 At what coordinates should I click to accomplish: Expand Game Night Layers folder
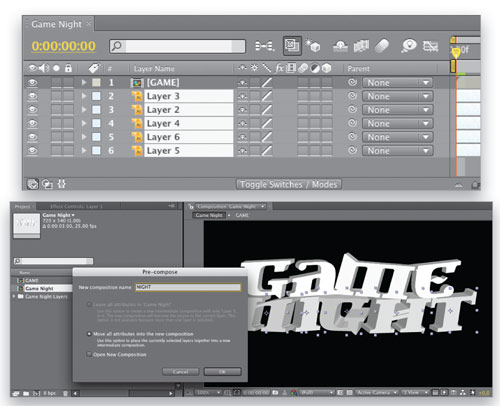click(x=14, y=296)
